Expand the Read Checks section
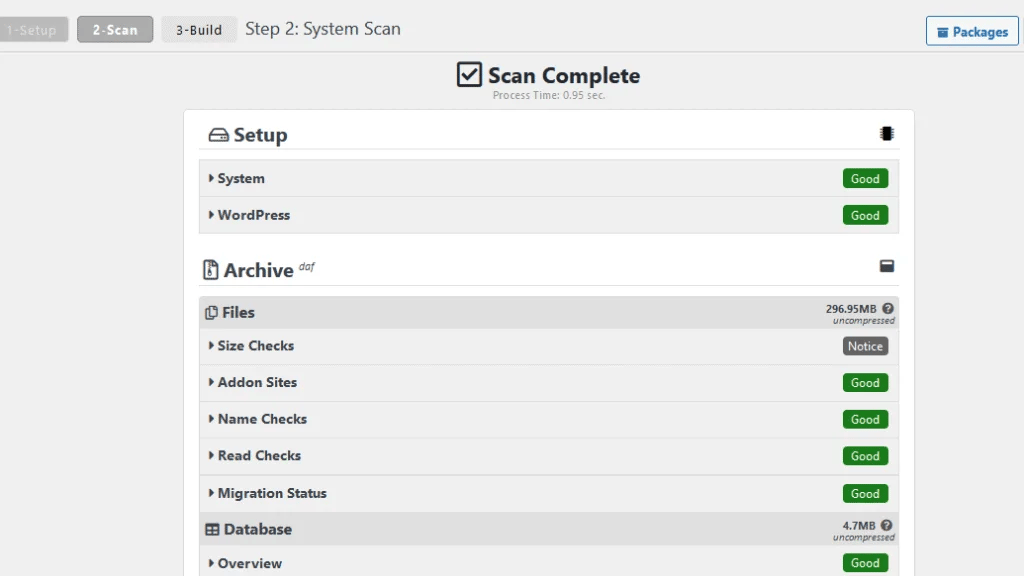The width and height of the screenshot is (1024, 576). tap(258, 455)
